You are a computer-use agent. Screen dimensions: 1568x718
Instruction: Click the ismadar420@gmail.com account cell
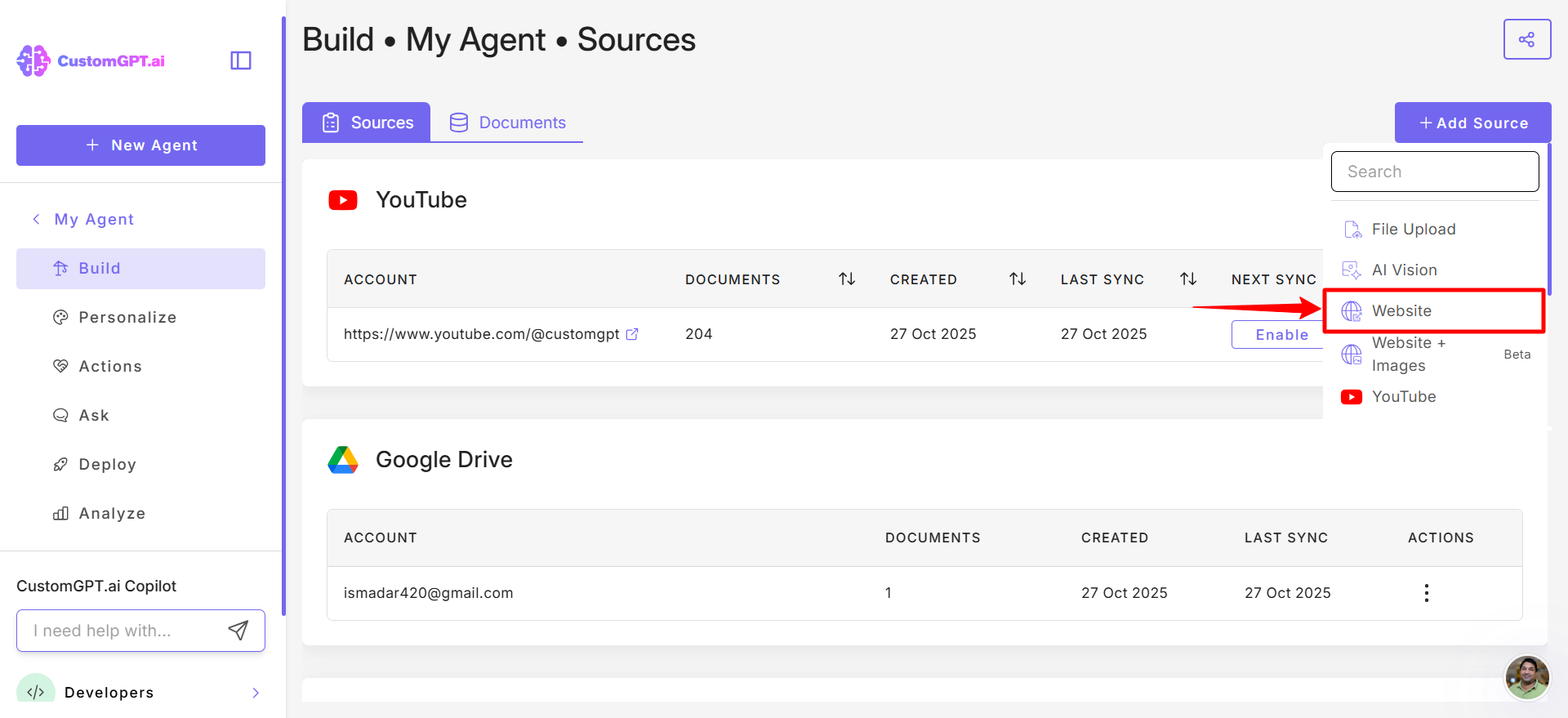428,593
